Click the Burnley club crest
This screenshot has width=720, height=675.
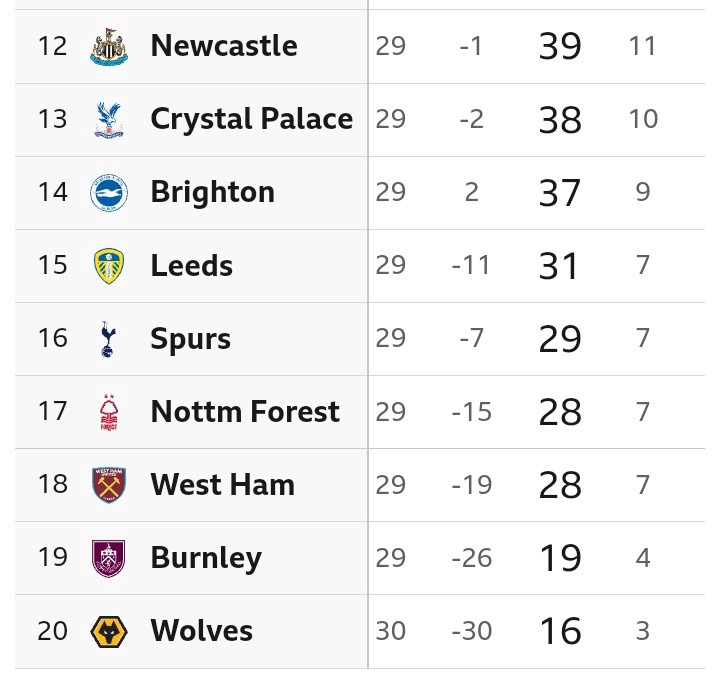109,558
